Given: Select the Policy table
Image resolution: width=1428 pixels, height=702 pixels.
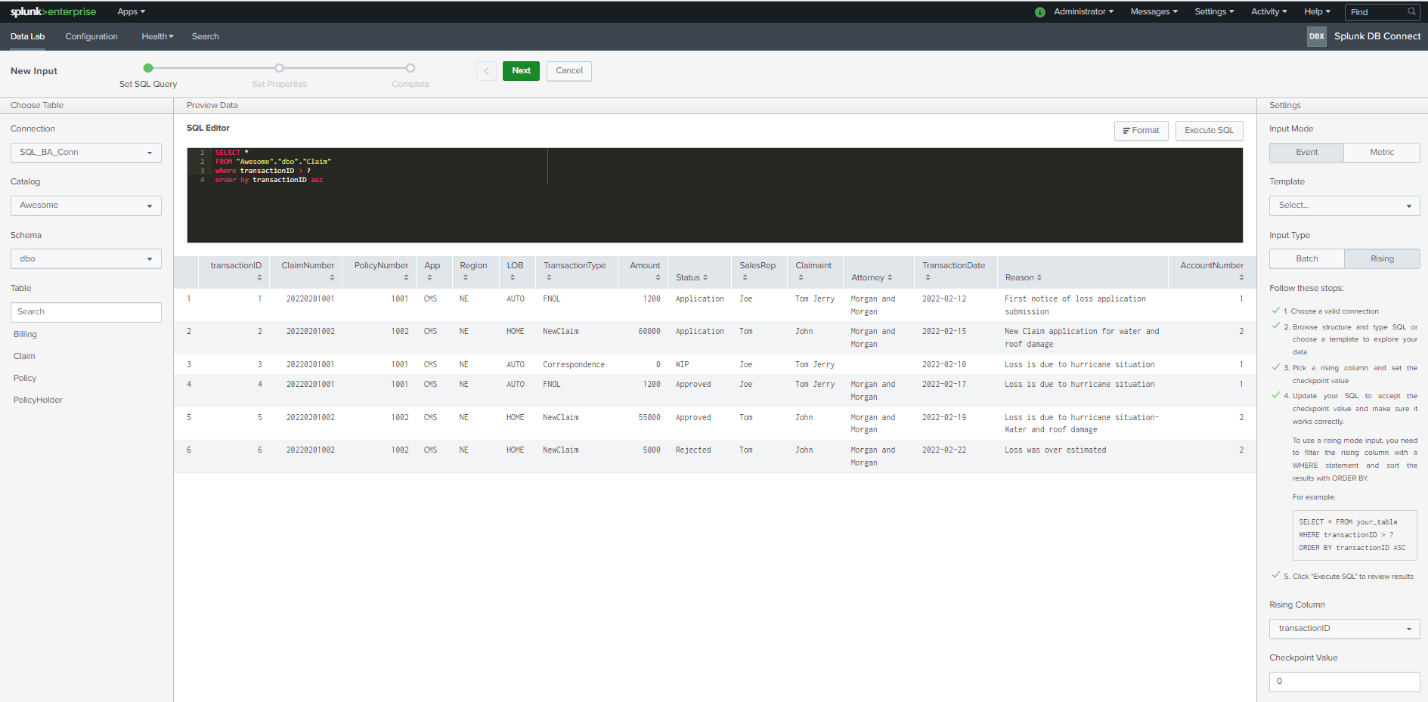Looking at the screenshot, I should pyautogui.click(x=25, y=378).
